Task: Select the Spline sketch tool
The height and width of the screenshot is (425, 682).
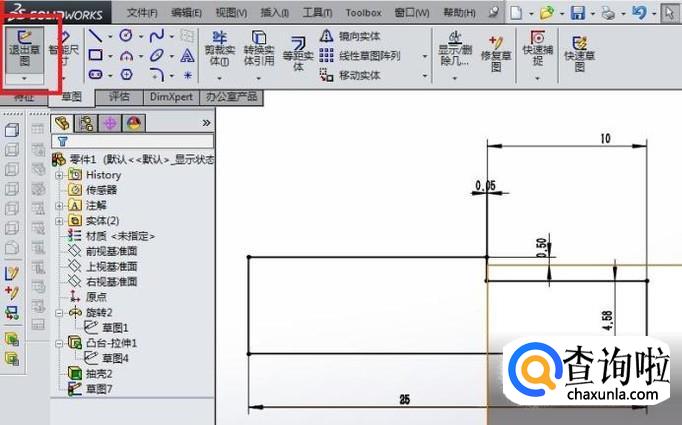Action: 157,36
